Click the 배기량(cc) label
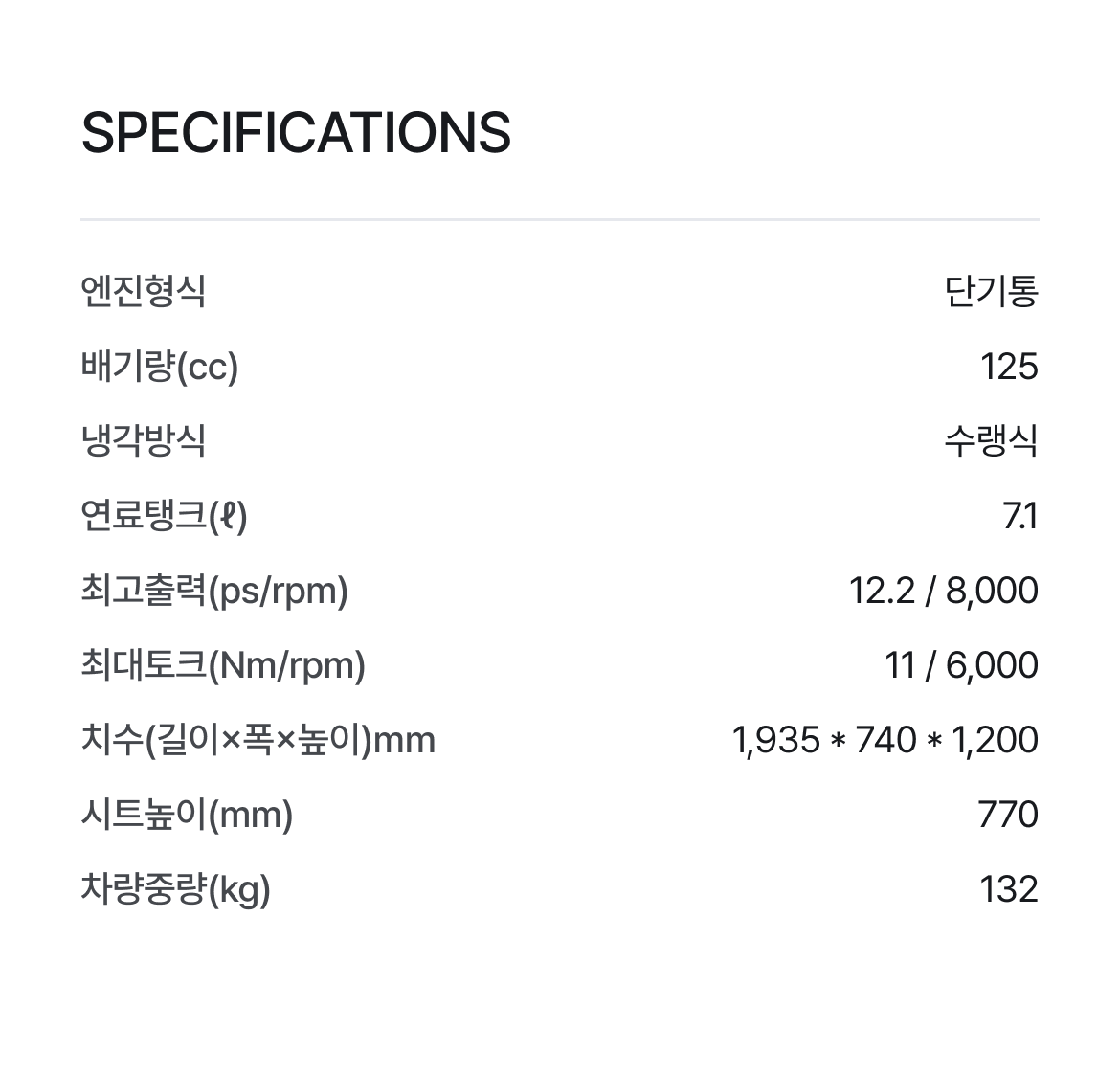 160,366
